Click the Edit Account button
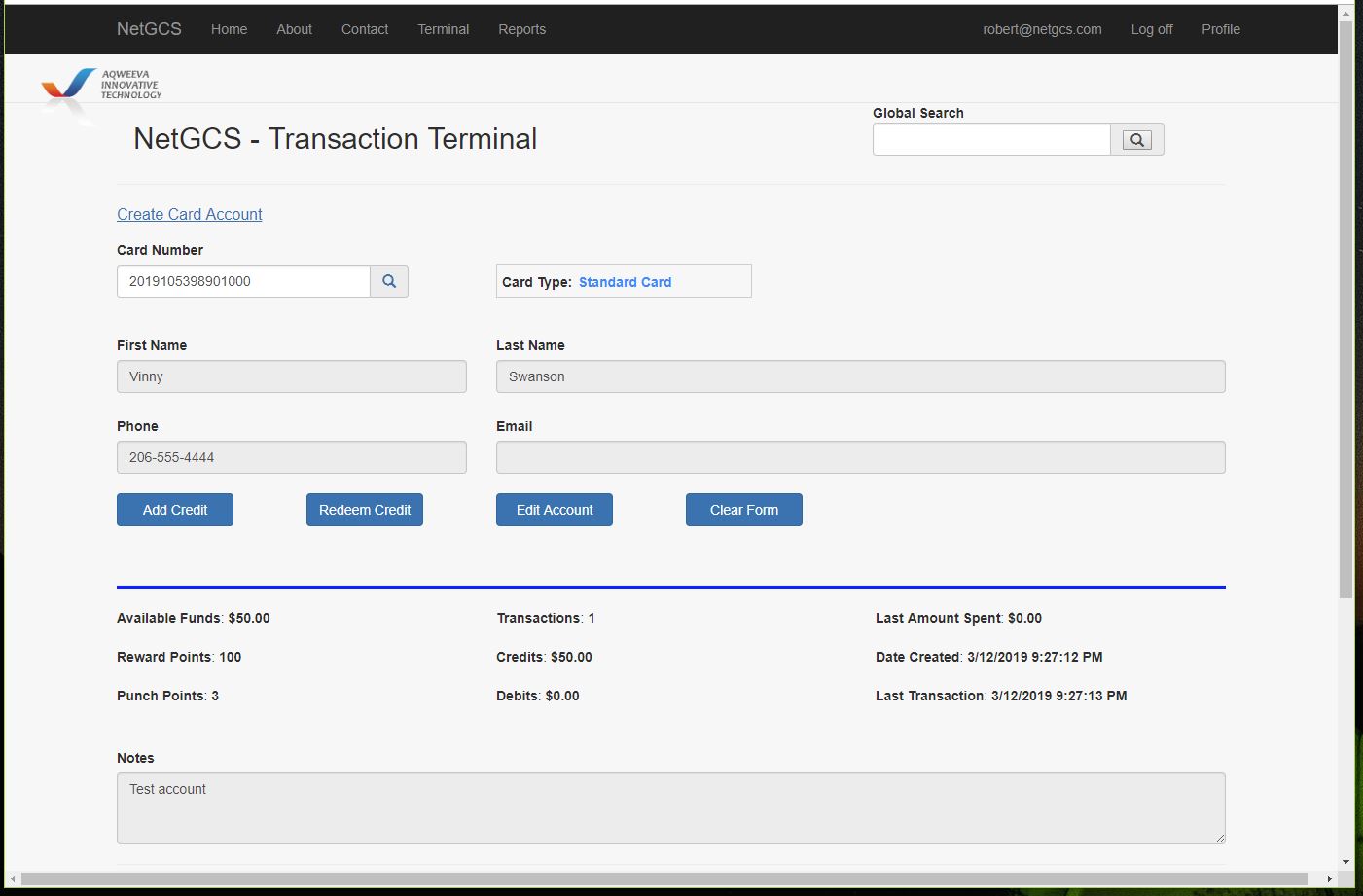1363x896 pixels. point(555,510)
